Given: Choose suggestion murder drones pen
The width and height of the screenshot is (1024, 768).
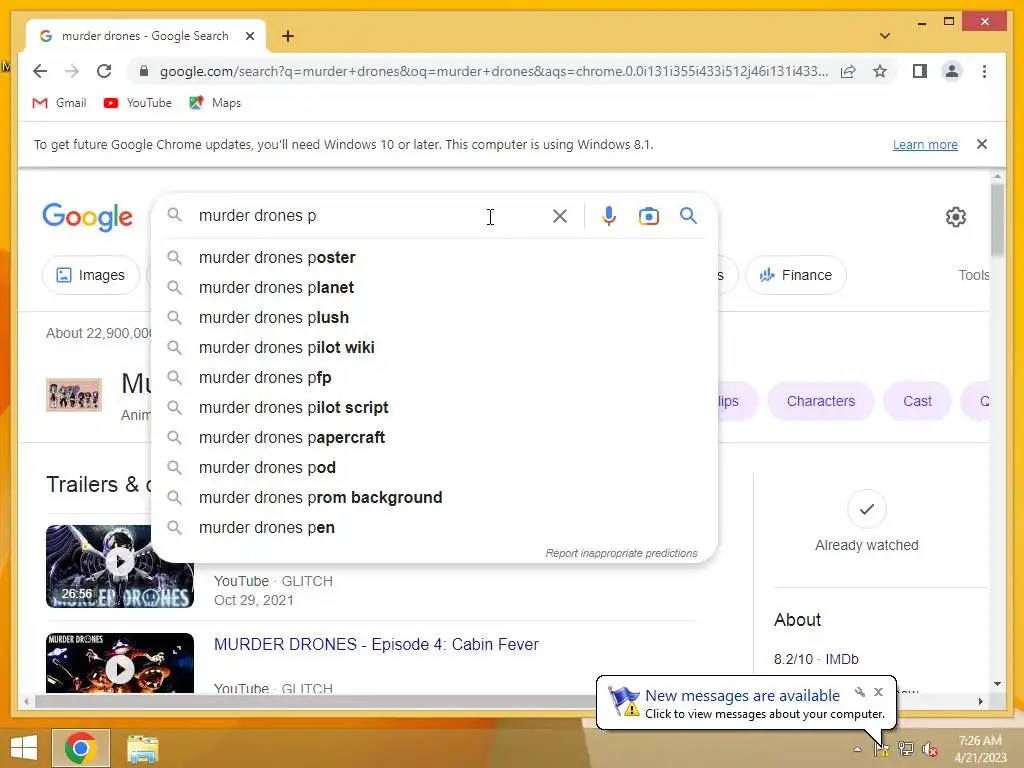Looking at the screenshot, I should (434, 528).
